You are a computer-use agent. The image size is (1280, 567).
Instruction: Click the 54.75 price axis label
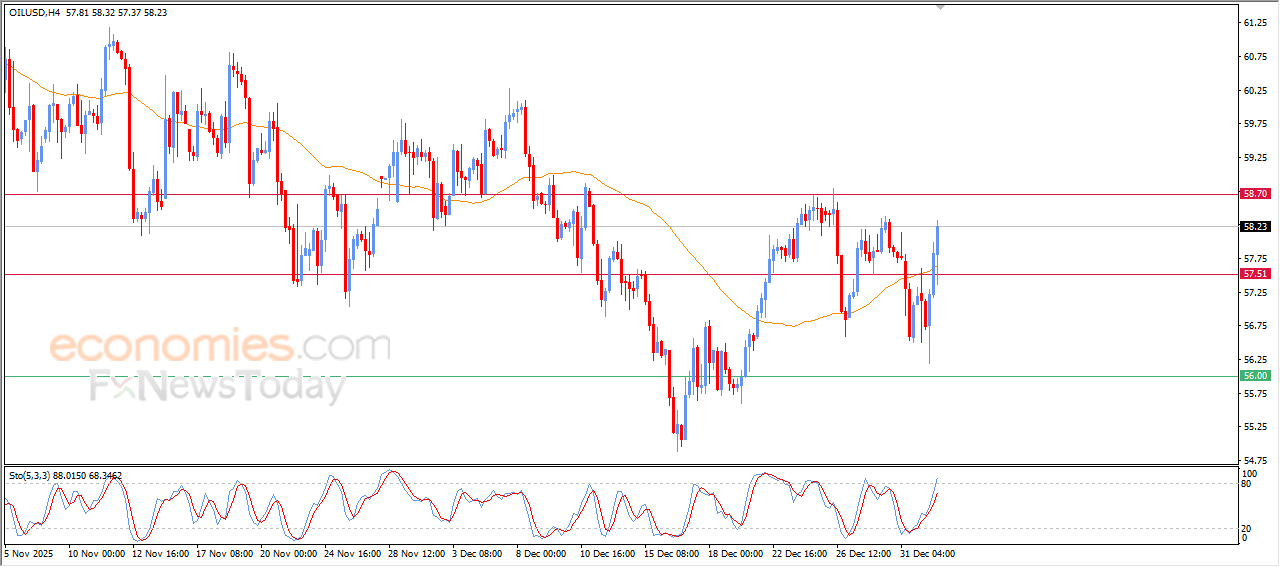(x=1254, y=460)
